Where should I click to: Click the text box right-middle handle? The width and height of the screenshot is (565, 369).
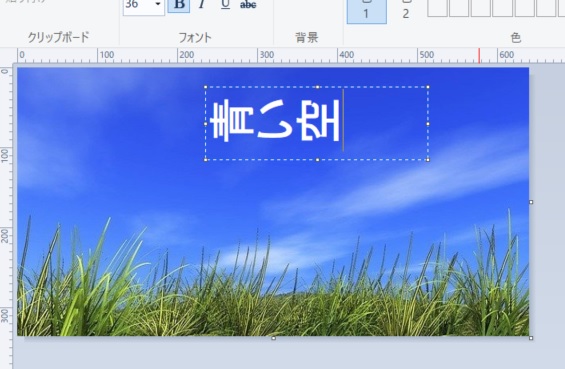pyautogui.click(x=428, y=124)
